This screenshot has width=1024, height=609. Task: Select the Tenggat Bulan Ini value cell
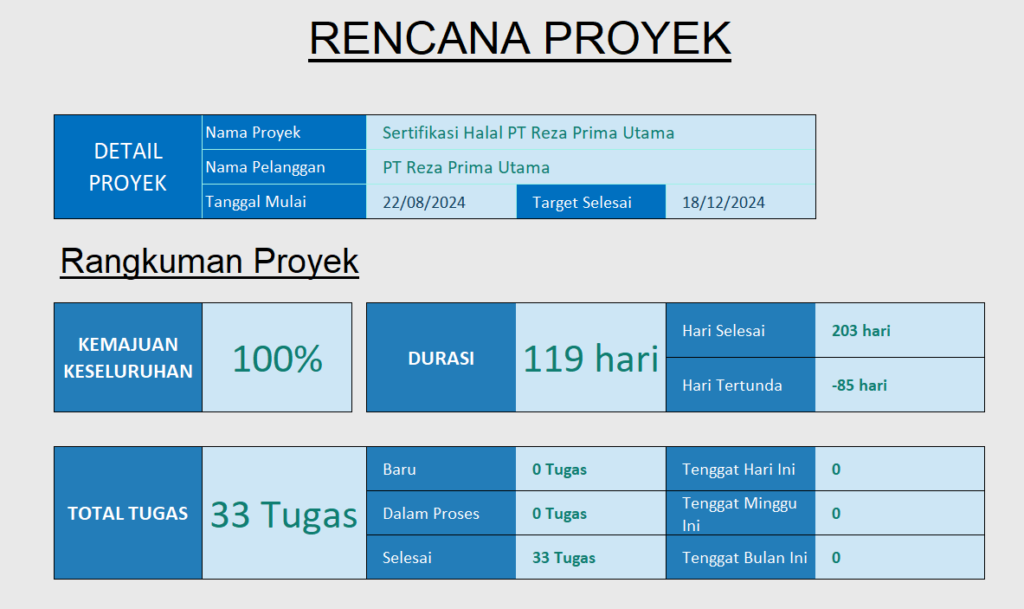pos(898,558)
